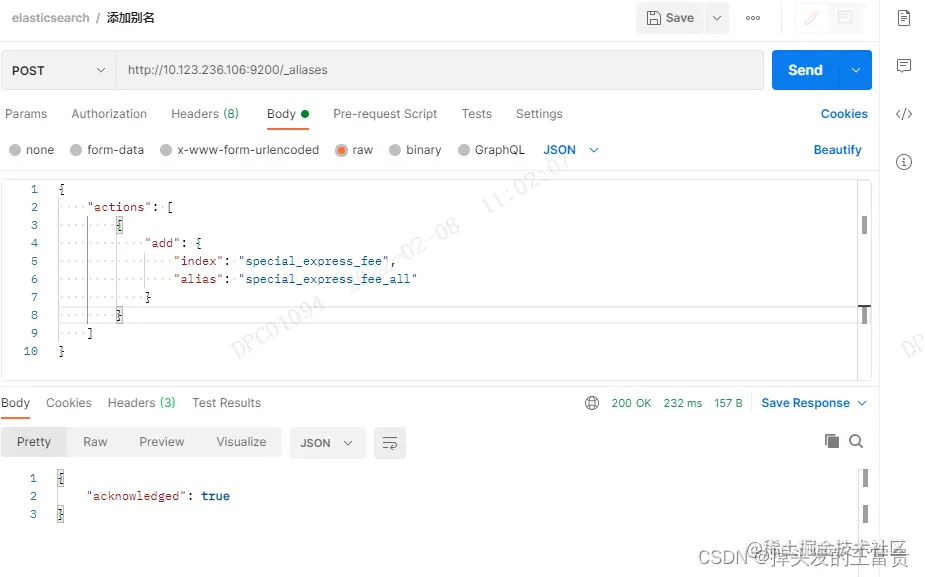Image resolution: width=925 pixels, height=577 pixels.
Task: Click the Save button
Action: point(670,18)
